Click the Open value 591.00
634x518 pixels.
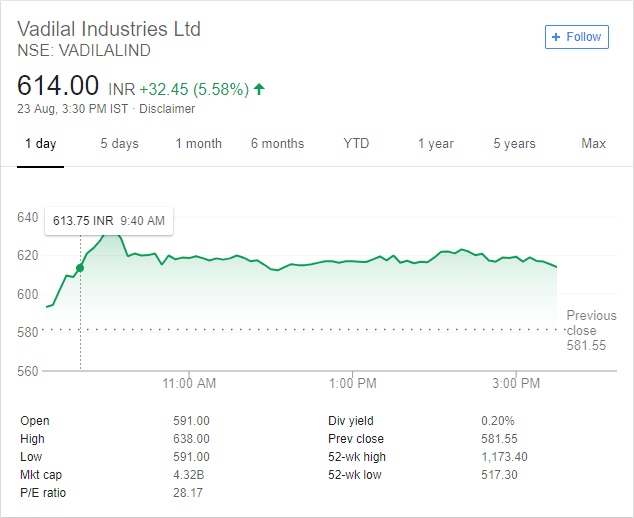pos(191,421)
